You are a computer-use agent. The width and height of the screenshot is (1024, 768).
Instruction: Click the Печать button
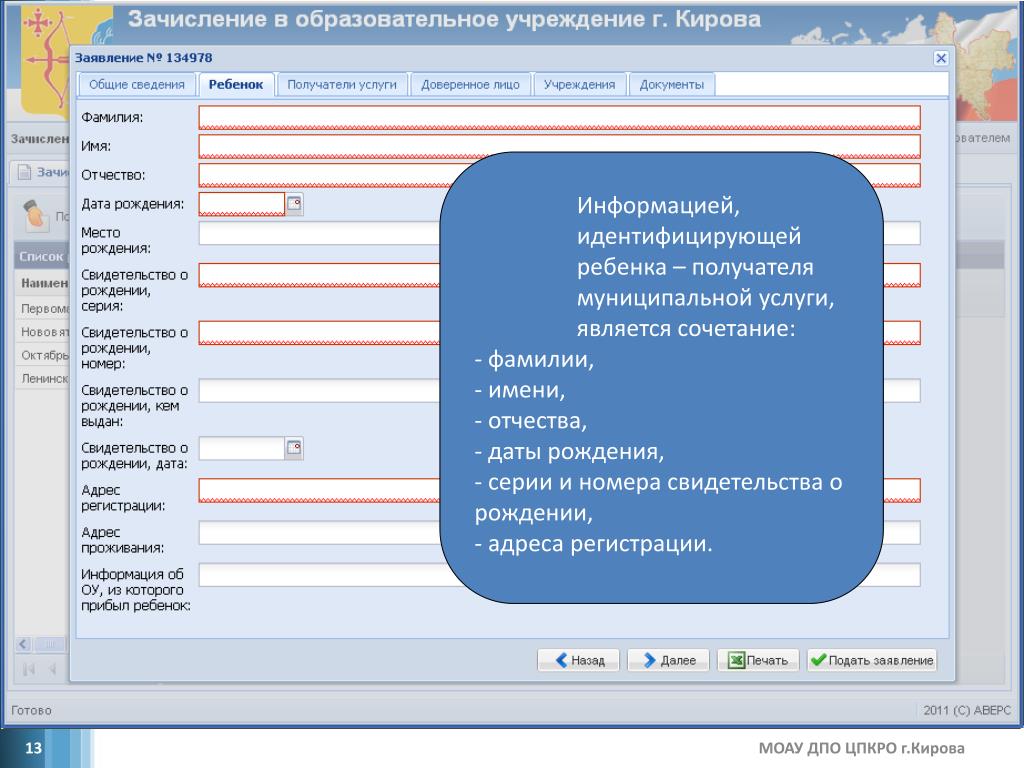758,660
